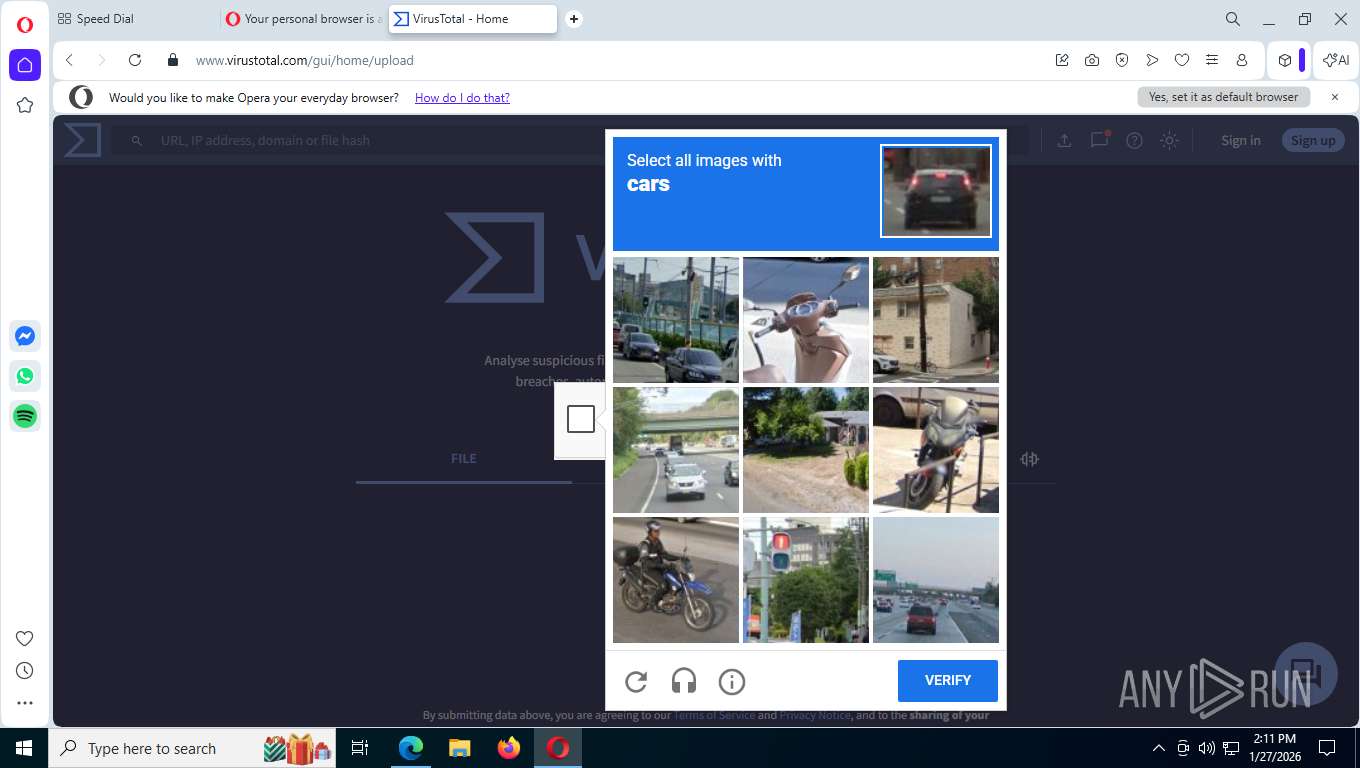Open the ad blocker shield icon
Image resolution: width=1360 pixels, height=768 pixels.
[x=1122, y=60]
